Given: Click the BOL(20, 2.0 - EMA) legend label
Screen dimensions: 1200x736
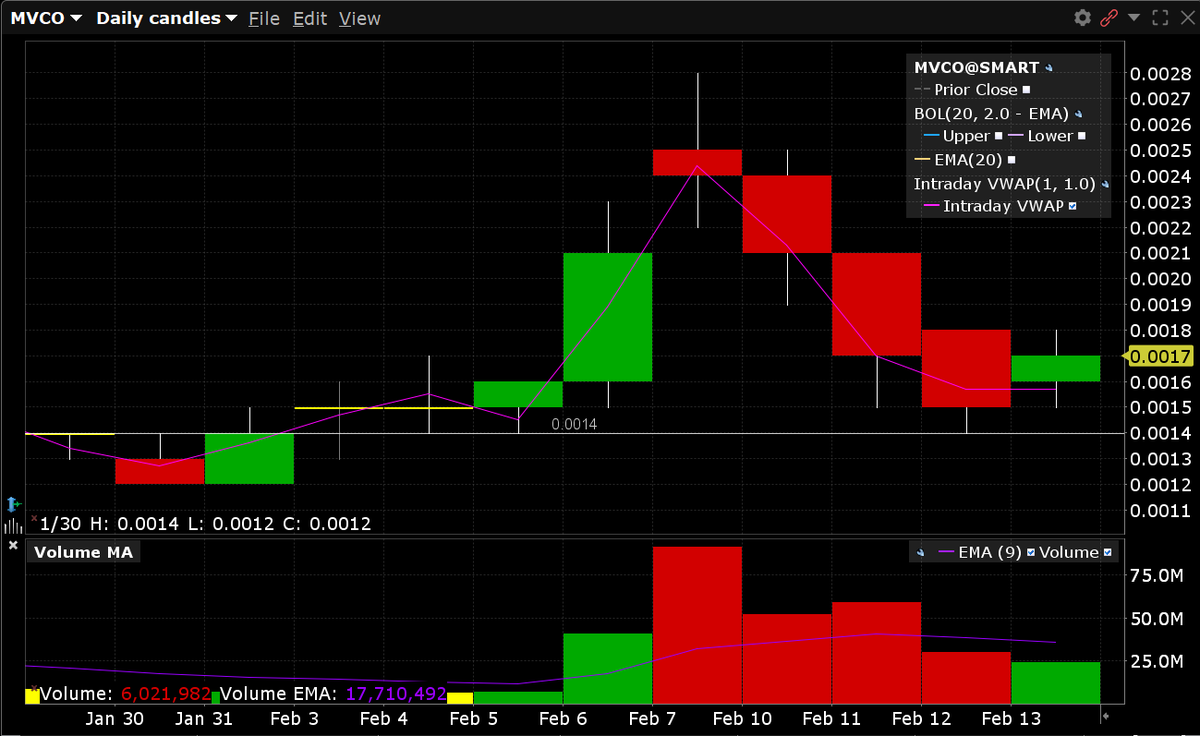Looking at the screenshot, I should tap(991, 113).
